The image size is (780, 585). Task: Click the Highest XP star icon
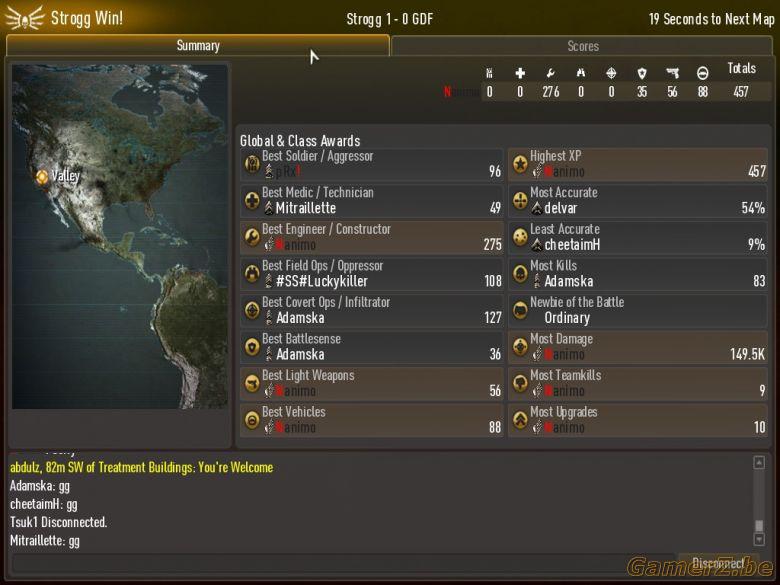pos(520,164)
